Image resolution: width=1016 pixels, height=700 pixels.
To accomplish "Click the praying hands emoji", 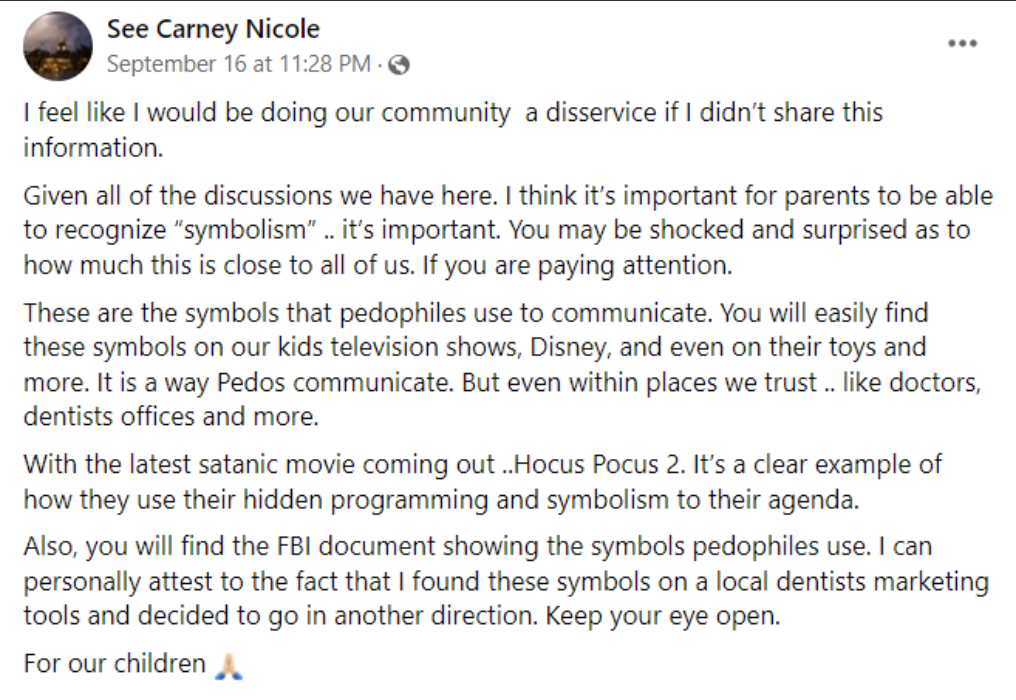I will 230,665.
